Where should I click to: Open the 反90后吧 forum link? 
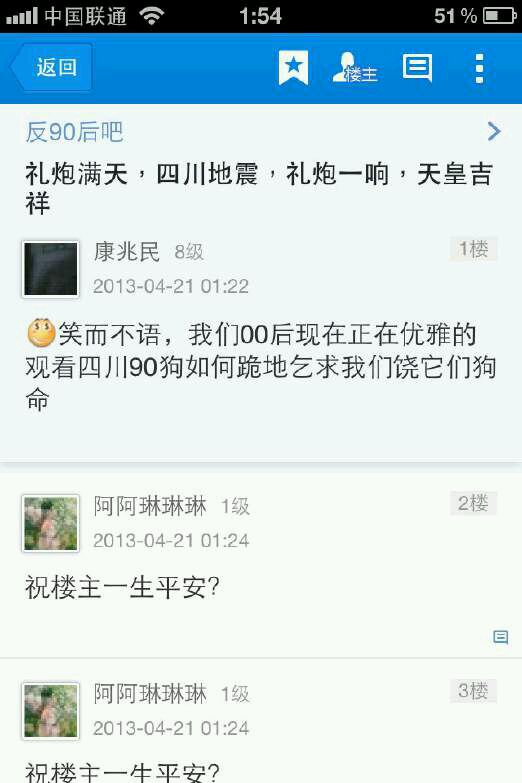tap(74, 132)
